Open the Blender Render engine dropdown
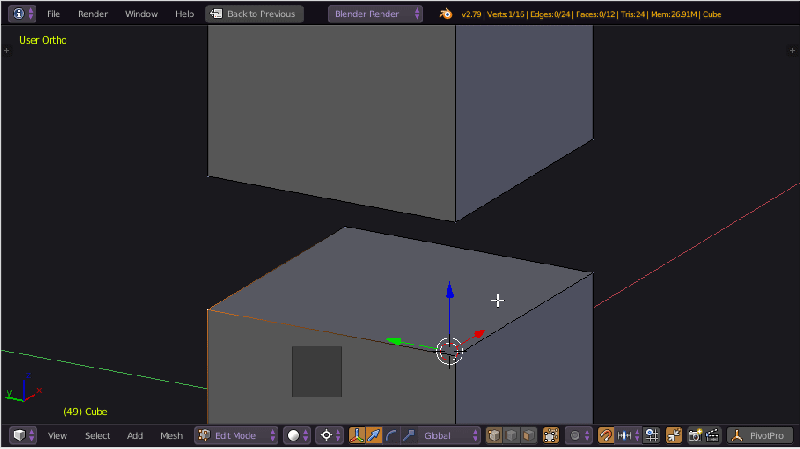This screenshot has width=800, height=449. (376, 14)
